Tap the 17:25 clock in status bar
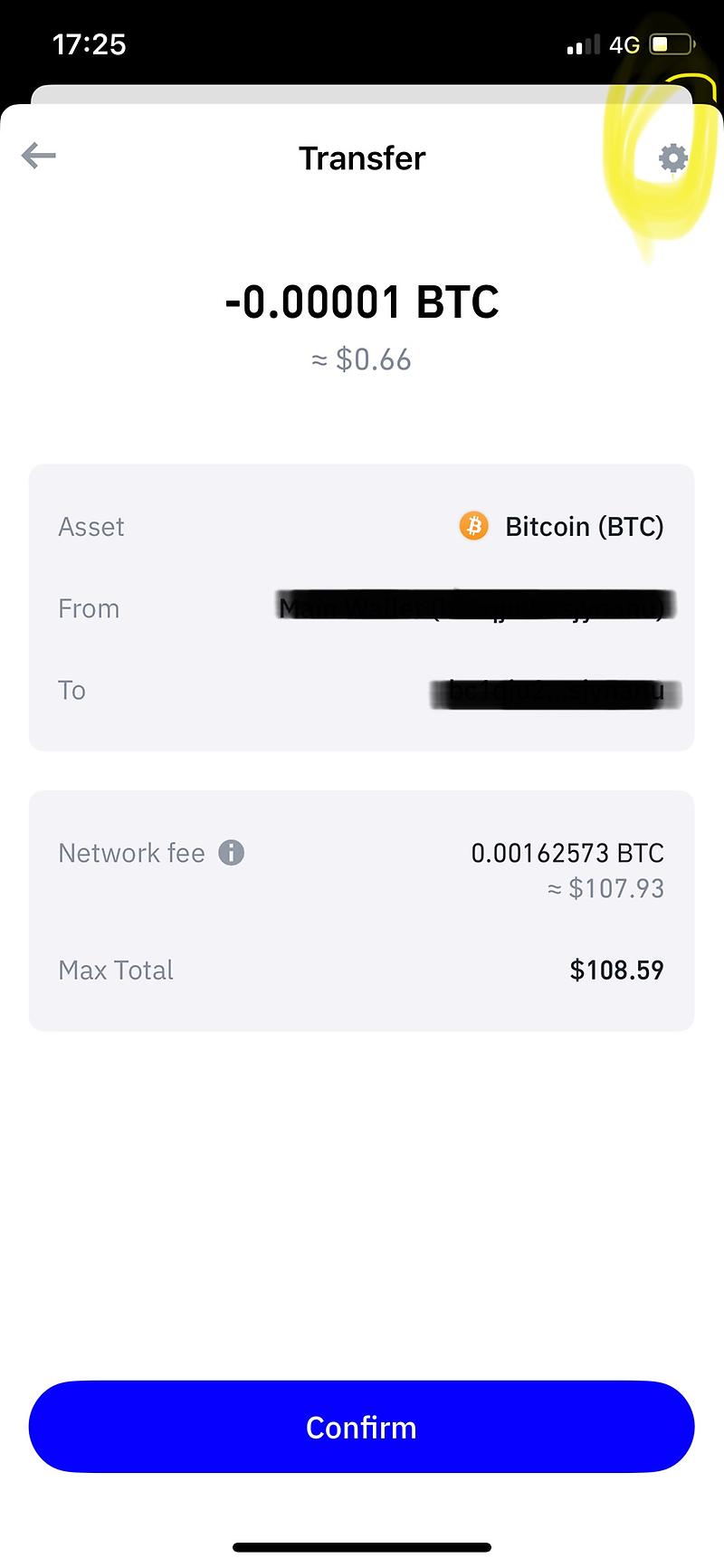Image resolution: width=724 pixels, height=1568 pixels. tap(90, 44)
